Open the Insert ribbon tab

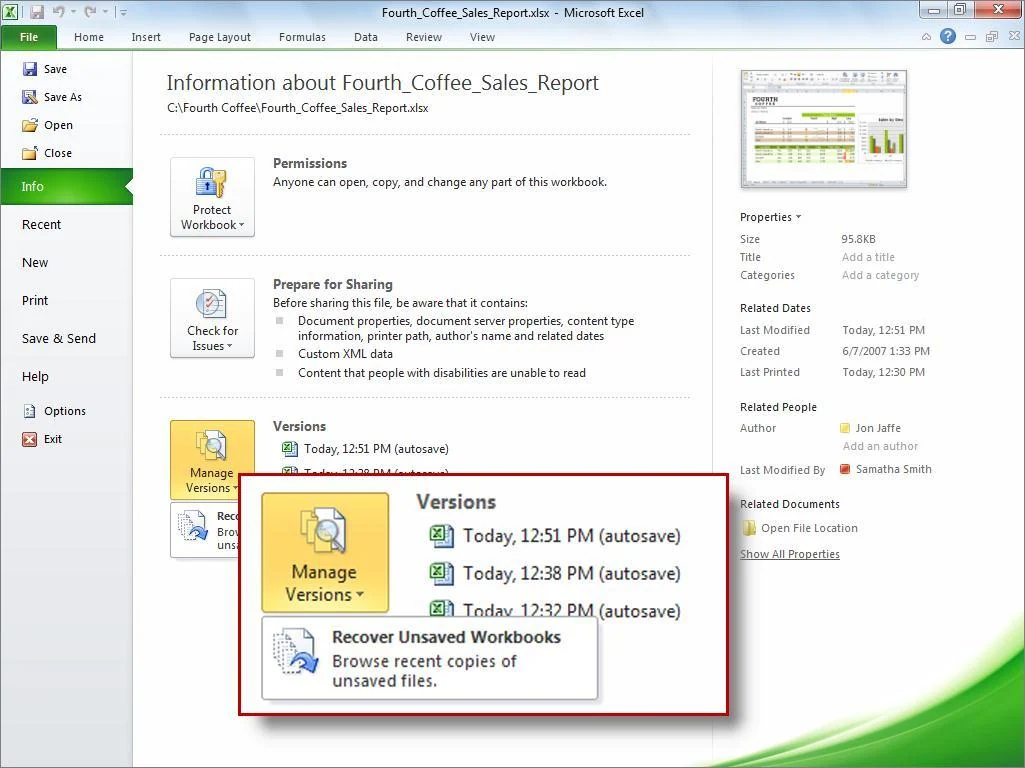point(146,37)
